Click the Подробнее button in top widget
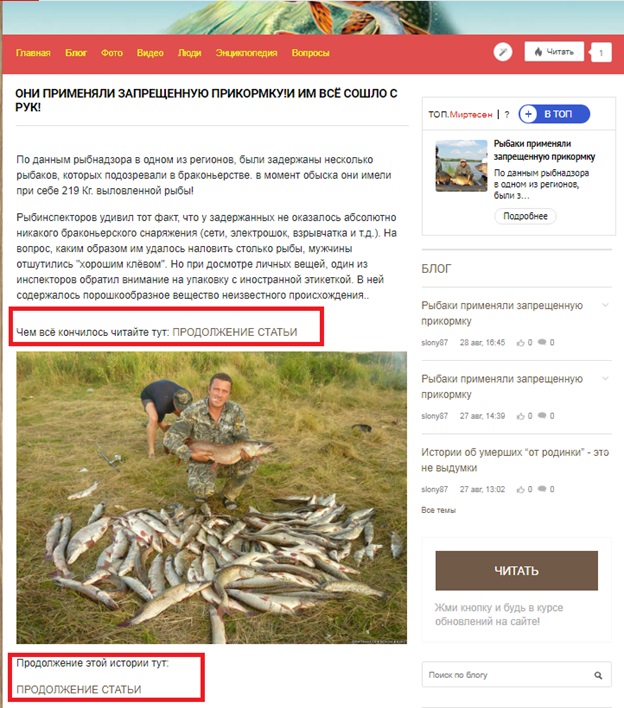Screen dimensions: 624x708 pyautogui.click(x=525, y=216)
